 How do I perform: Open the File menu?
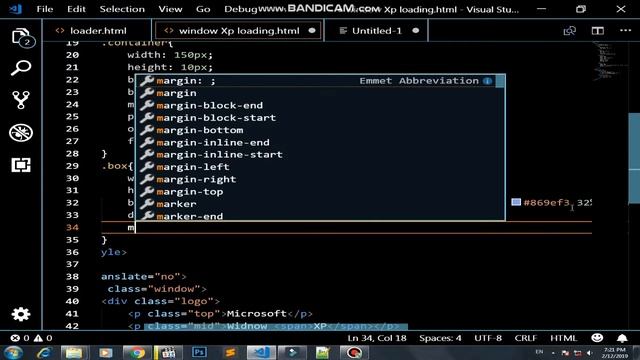coord(44,9)
